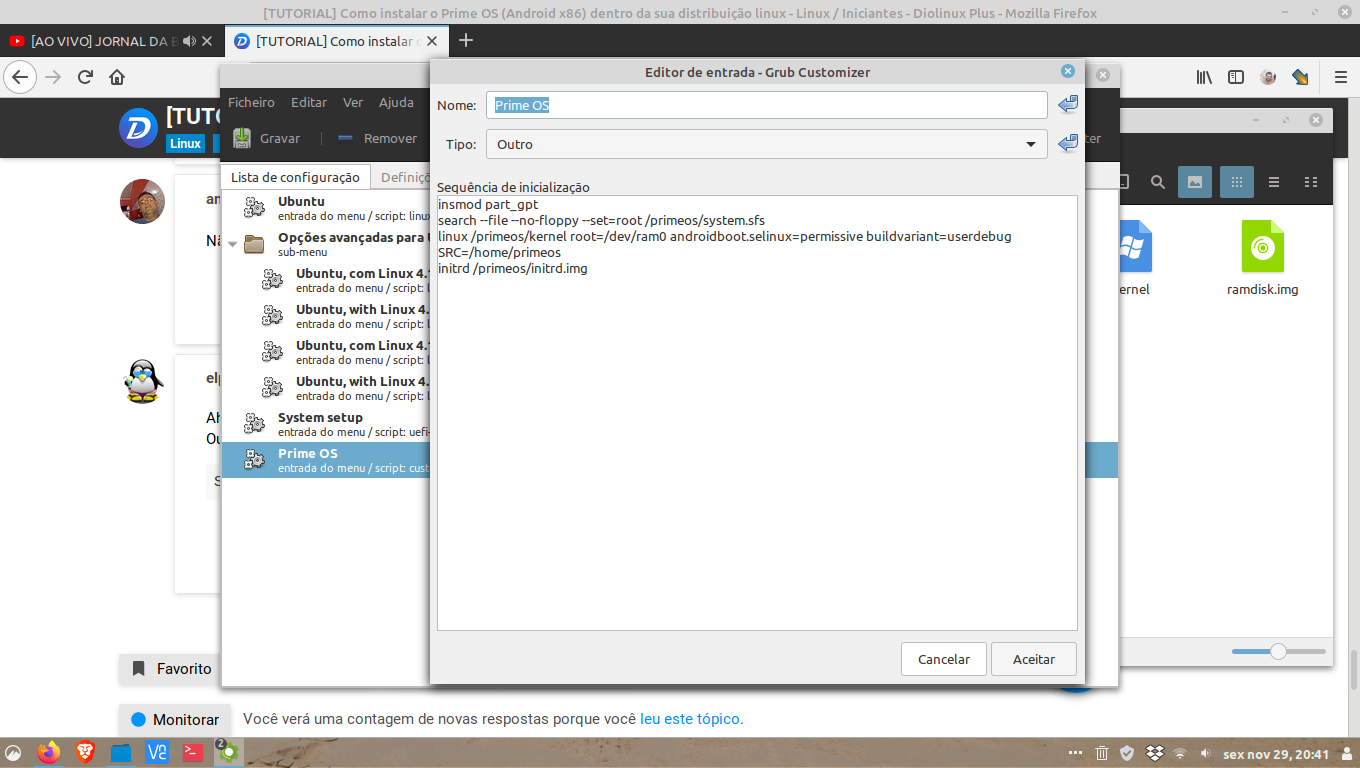Open the Tipo dropdown showing Outro
This screenshot has height=768, width=1360.
(x=767, y=144)
